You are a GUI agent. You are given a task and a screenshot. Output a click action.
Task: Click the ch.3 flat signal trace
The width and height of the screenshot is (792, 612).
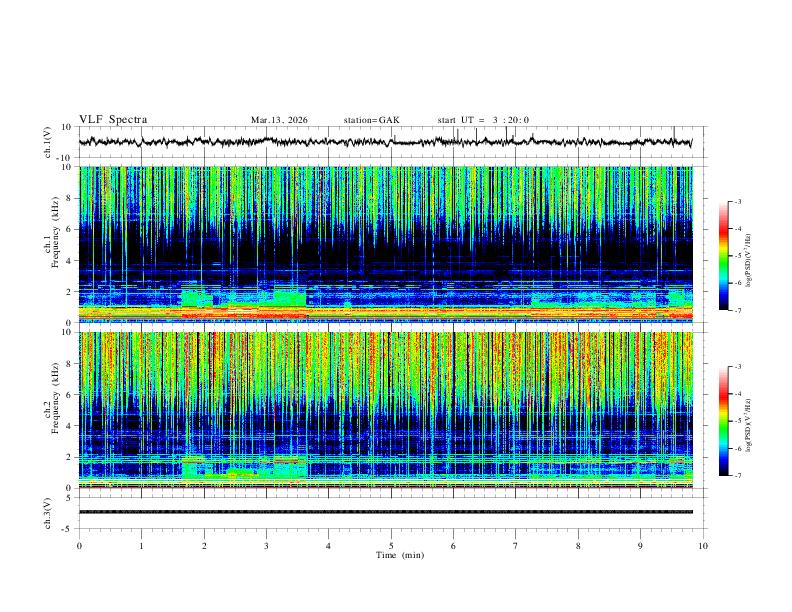click(x=385, y=512)
